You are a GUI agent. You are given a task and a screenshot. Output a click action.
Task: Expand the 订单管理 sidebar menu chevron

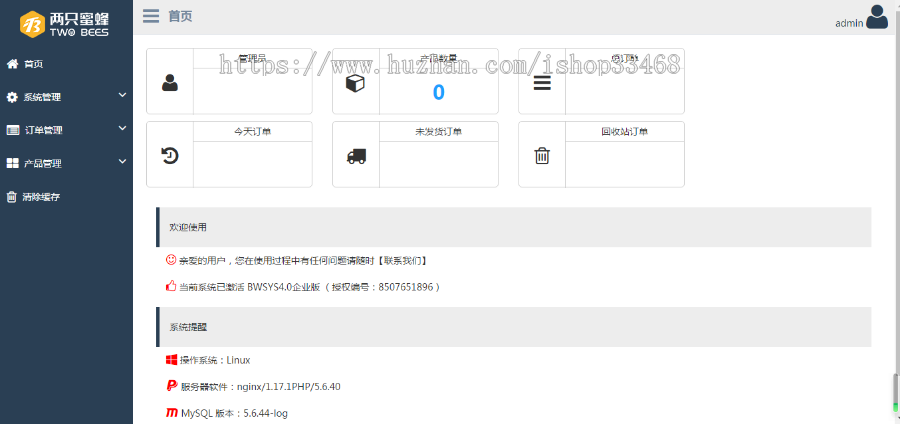tap(122, 129)
